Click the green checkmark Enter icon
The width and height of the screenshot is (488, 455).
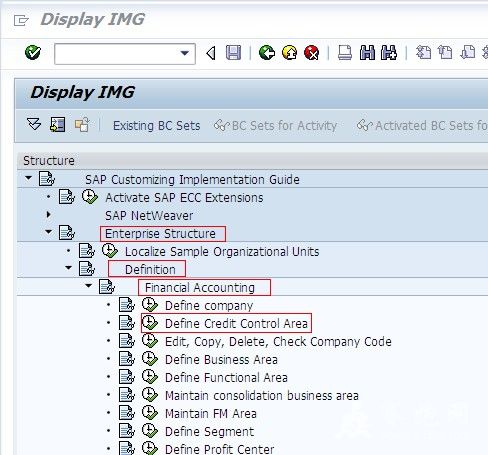coord(33,53)
